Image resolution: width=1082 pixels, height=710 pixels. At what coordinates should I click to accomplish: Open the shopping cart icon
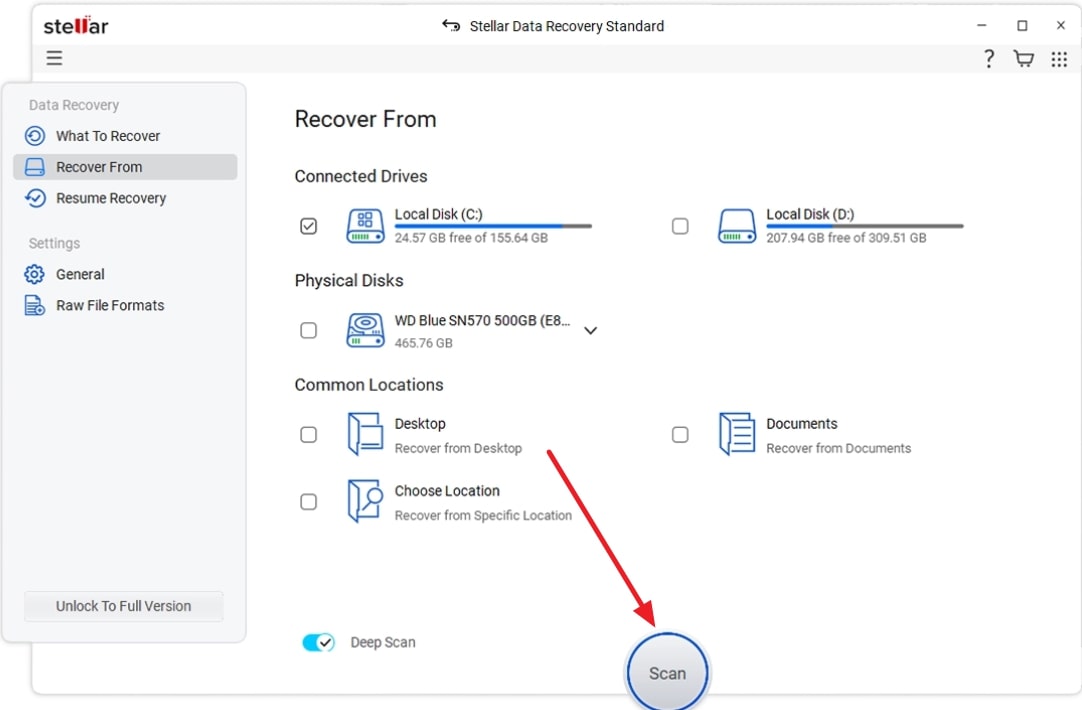[x=1023, y=58]
